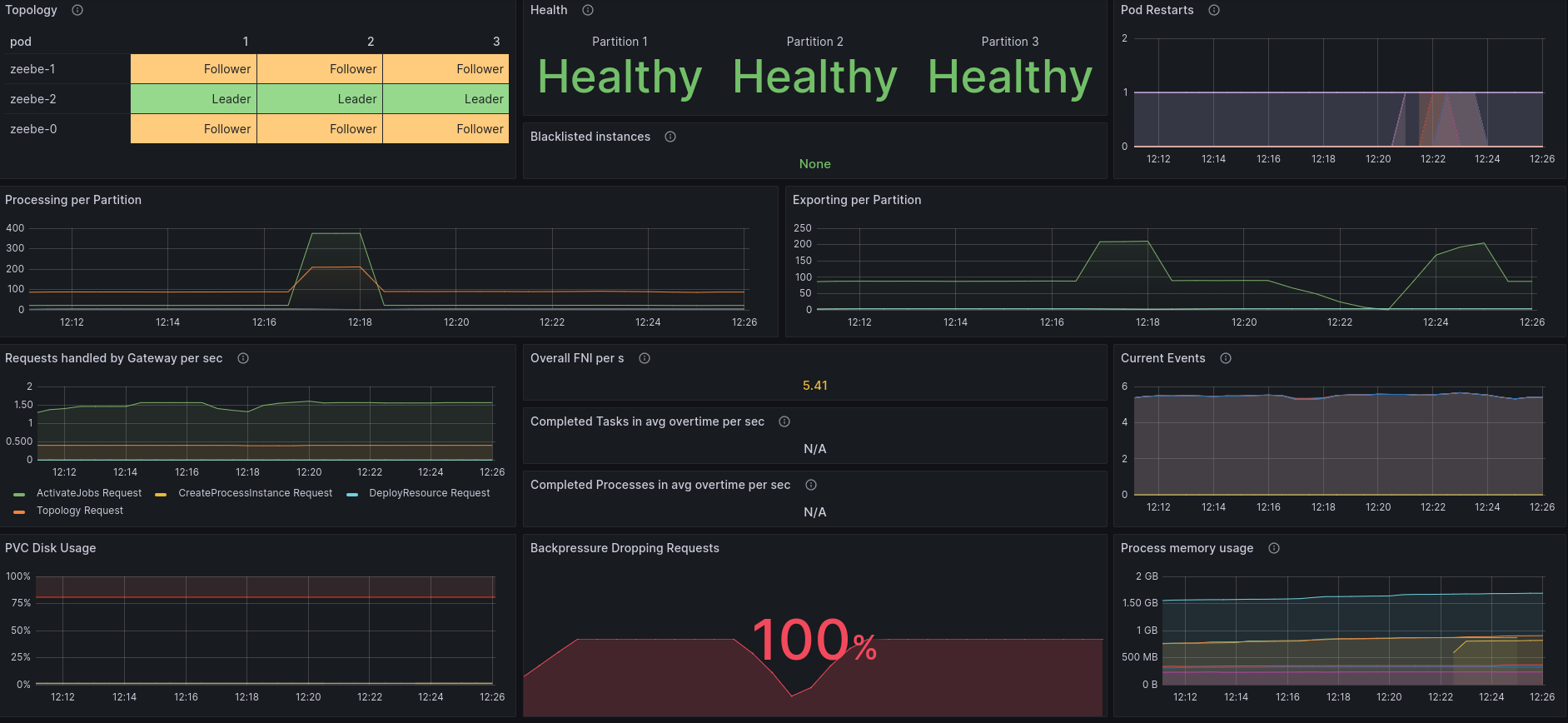Toggle CreateProcessInstance Request legend series
The width and height of the screenshot is (1568, 723).
[255, 493]
